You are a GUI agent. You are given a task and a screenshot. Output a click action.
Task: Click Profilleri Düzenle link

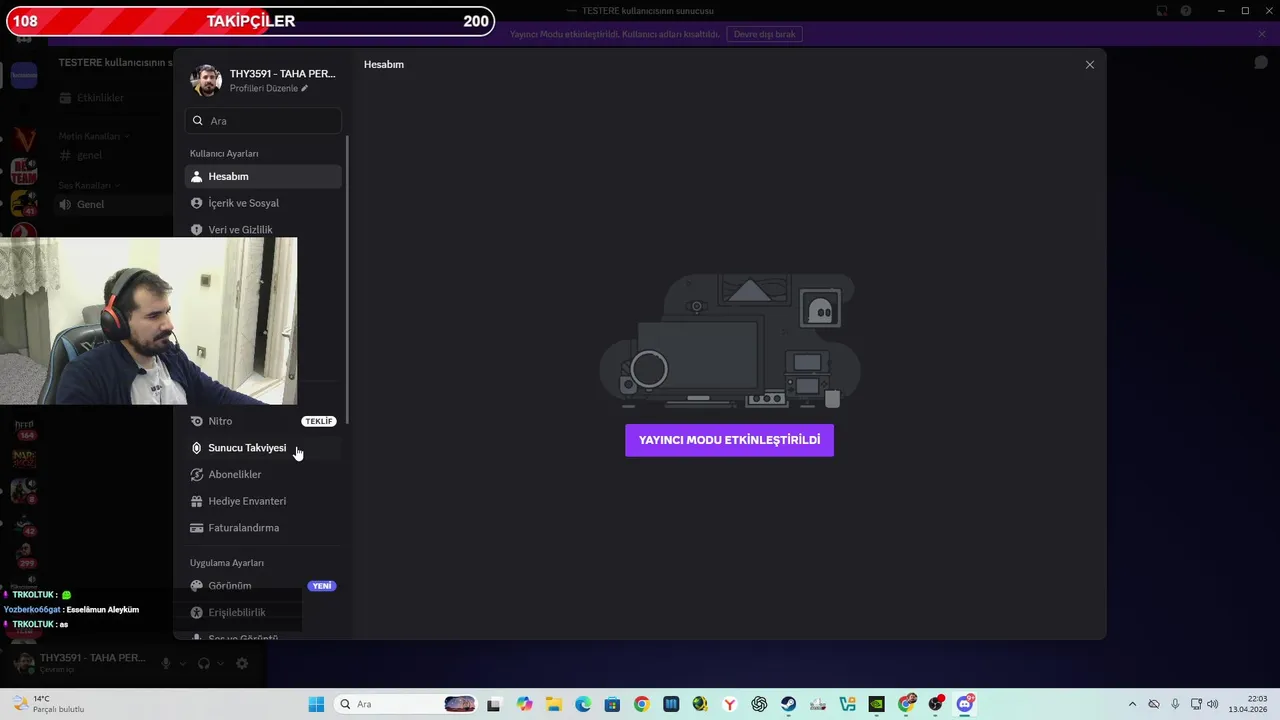[x=264, y=88]
